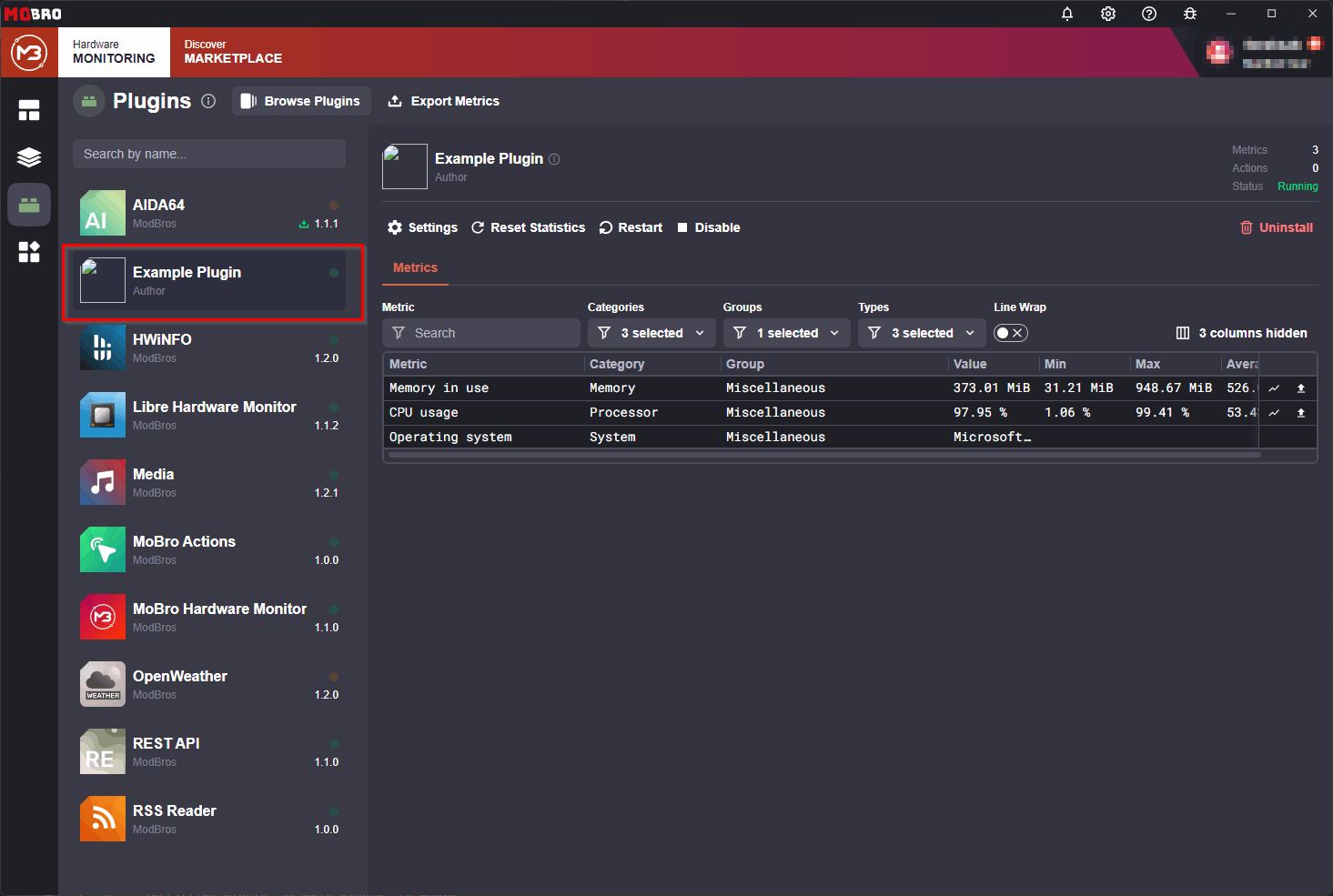The width and height of the screenshot is (1333, 896).
Task: Click Export Metrics
Action: pyautogui.click(x=444, y=101)
